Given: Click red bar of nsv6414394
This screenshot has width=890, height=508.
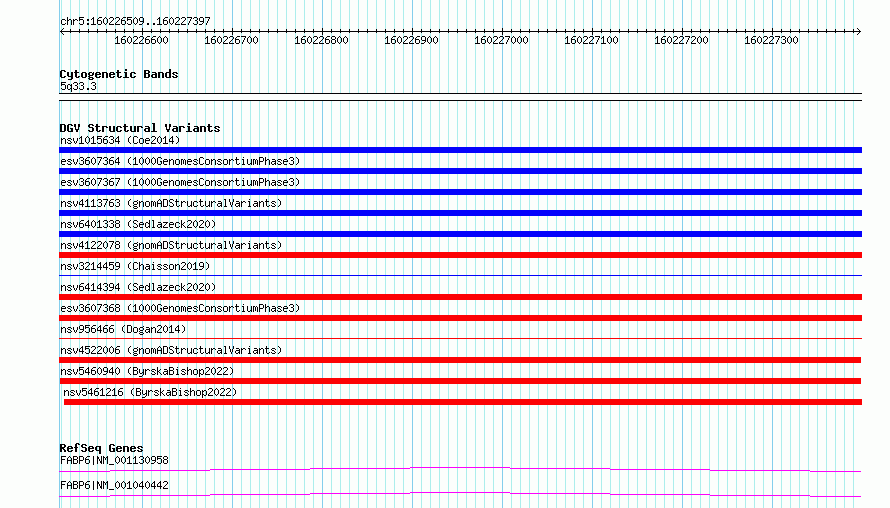Looking at the screenshot, I should coord(460,297).
